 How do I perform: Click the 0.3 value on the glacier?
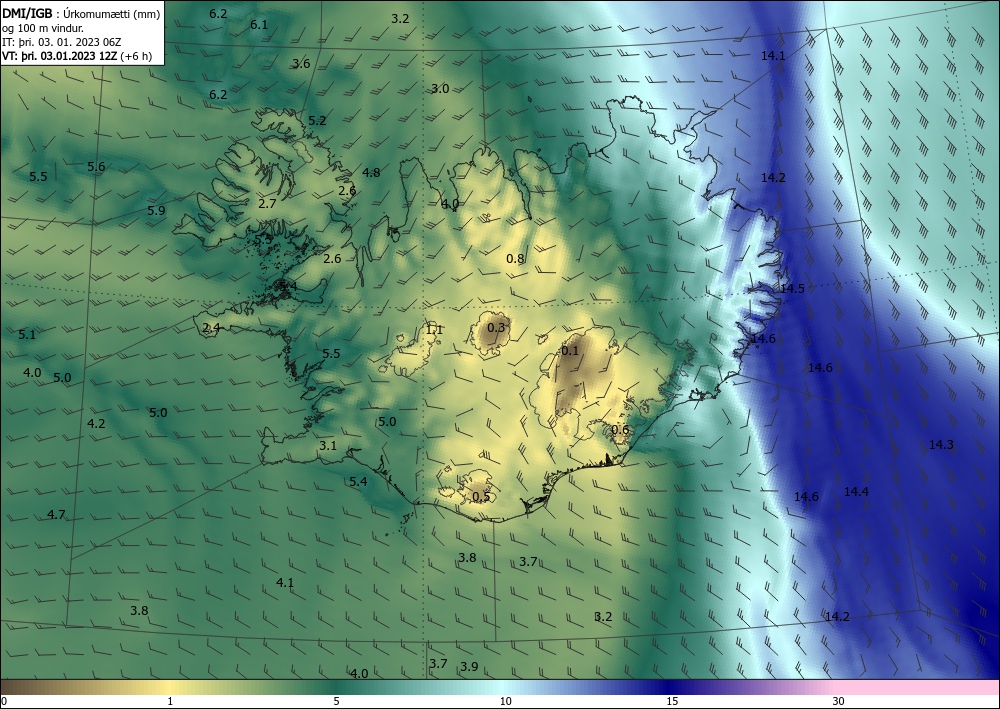pyautogui.click(x=496, y=327)
